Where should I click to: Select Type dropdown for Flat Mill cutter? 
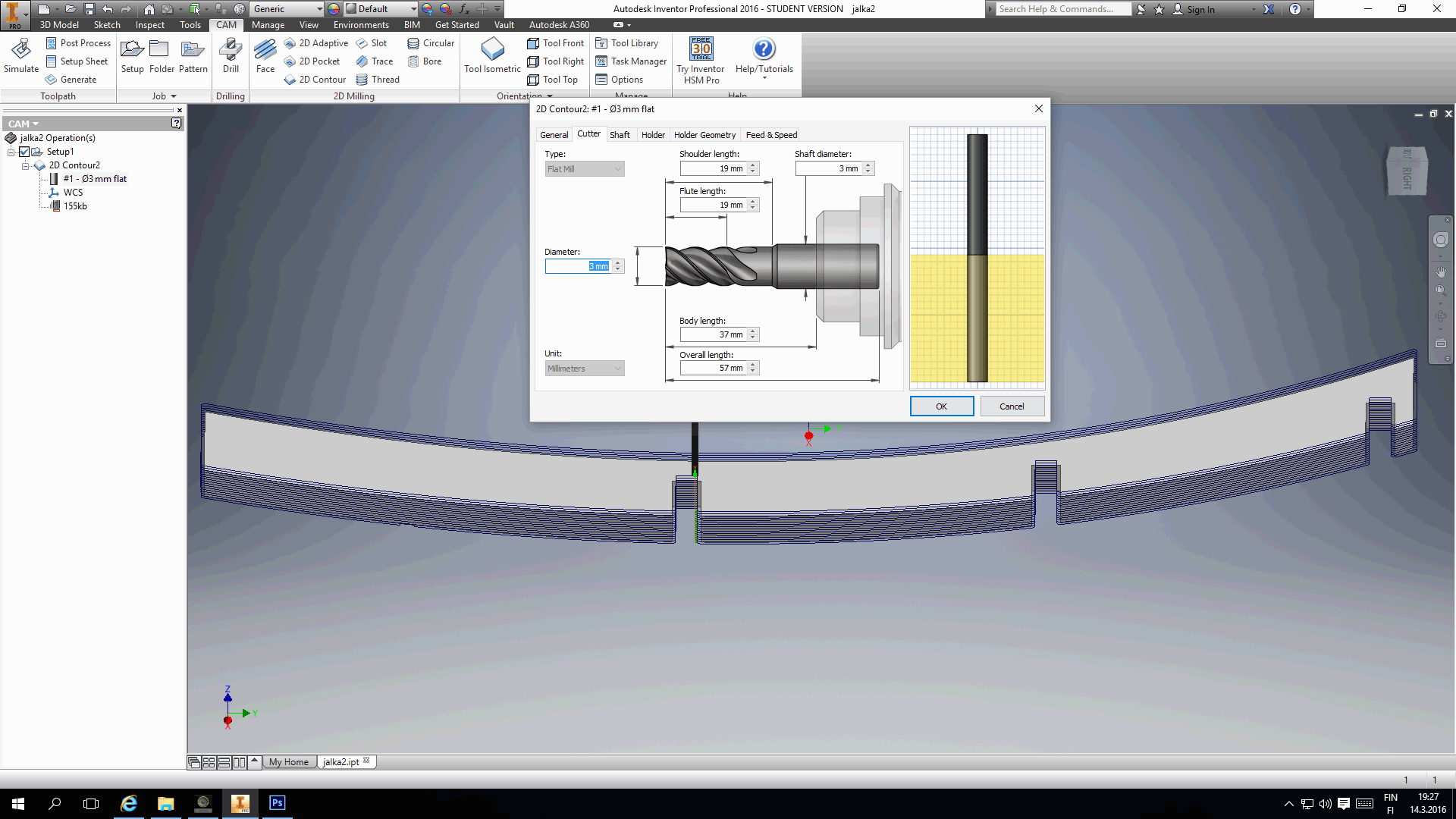click(x=584, y=168)
